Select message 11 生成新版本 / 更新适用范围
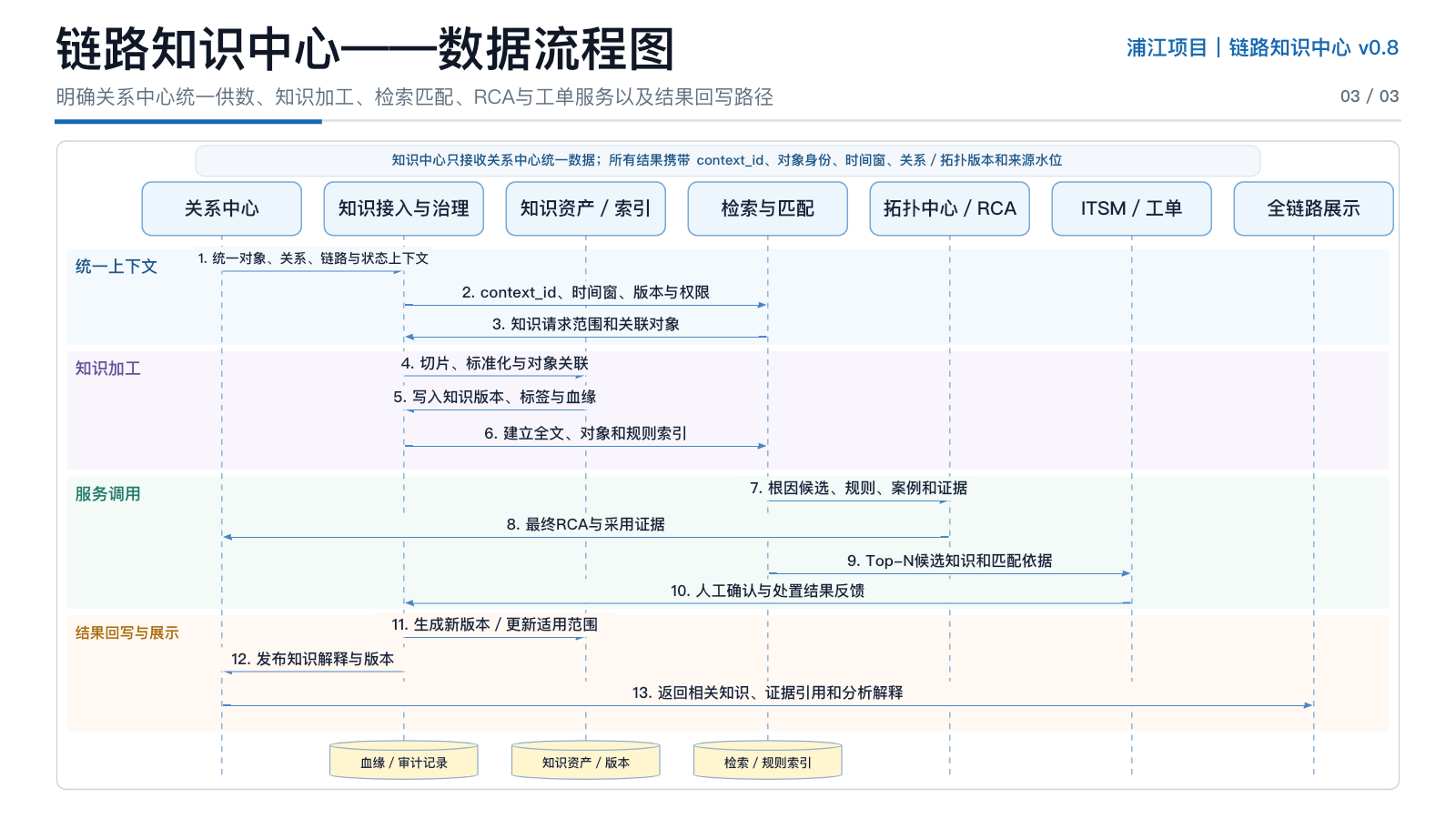Screen dimensions: 1456x819 pos(494,624)
